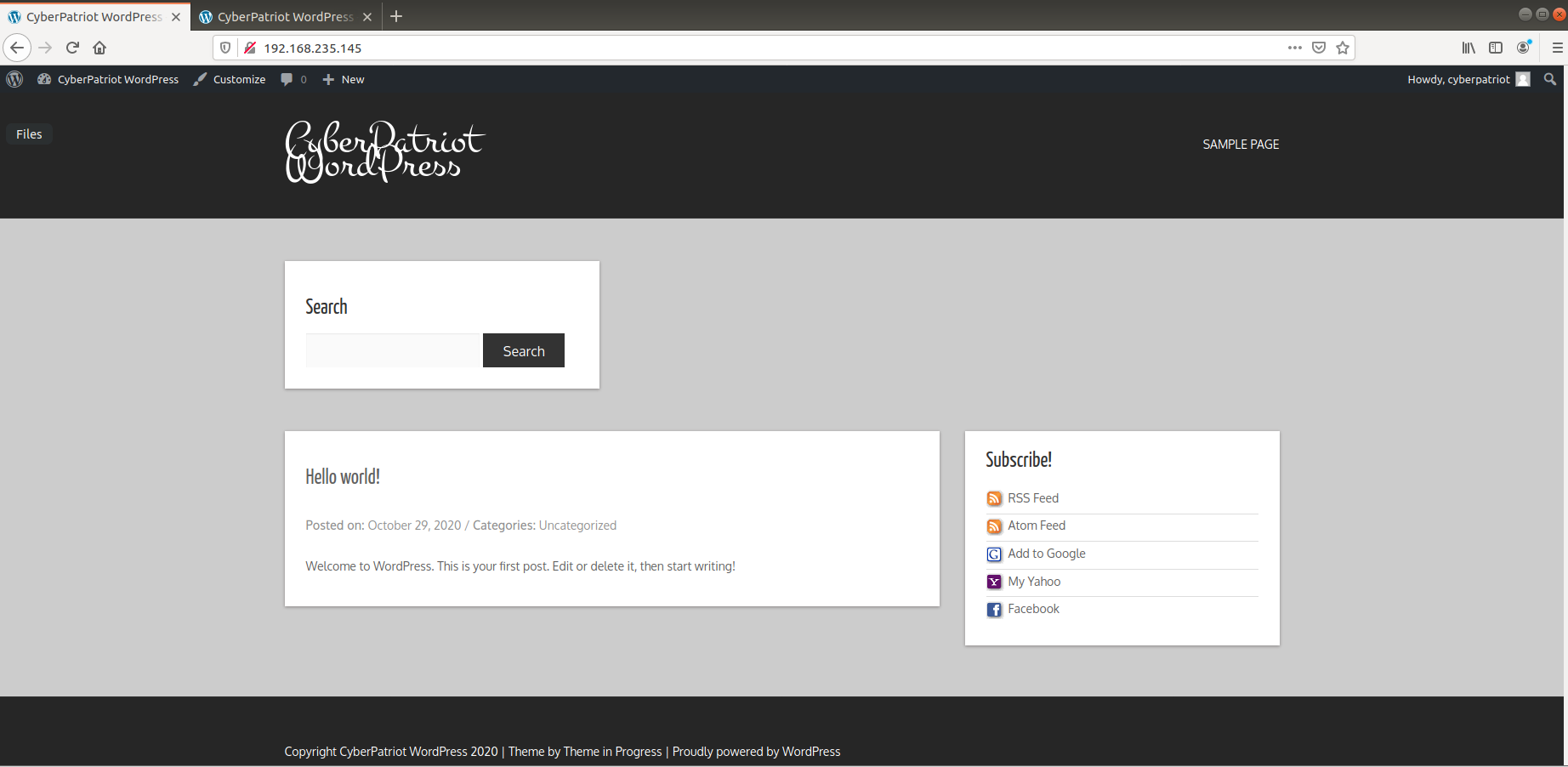Open the Hello world! post title

(343, 477)
